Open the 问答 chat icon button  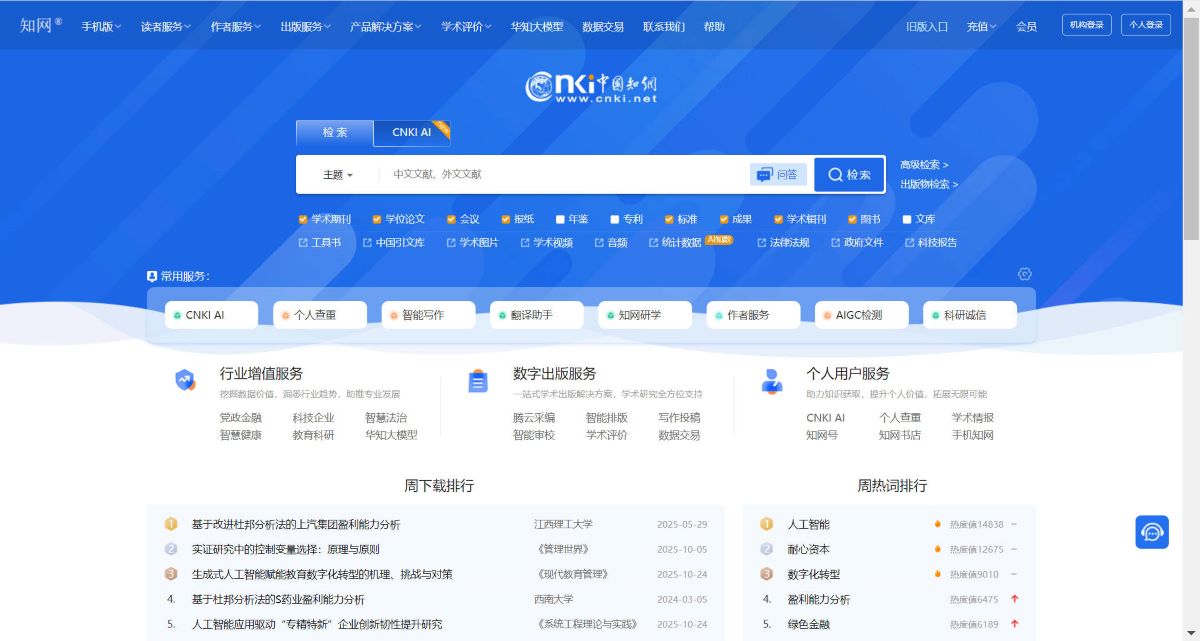778,174
